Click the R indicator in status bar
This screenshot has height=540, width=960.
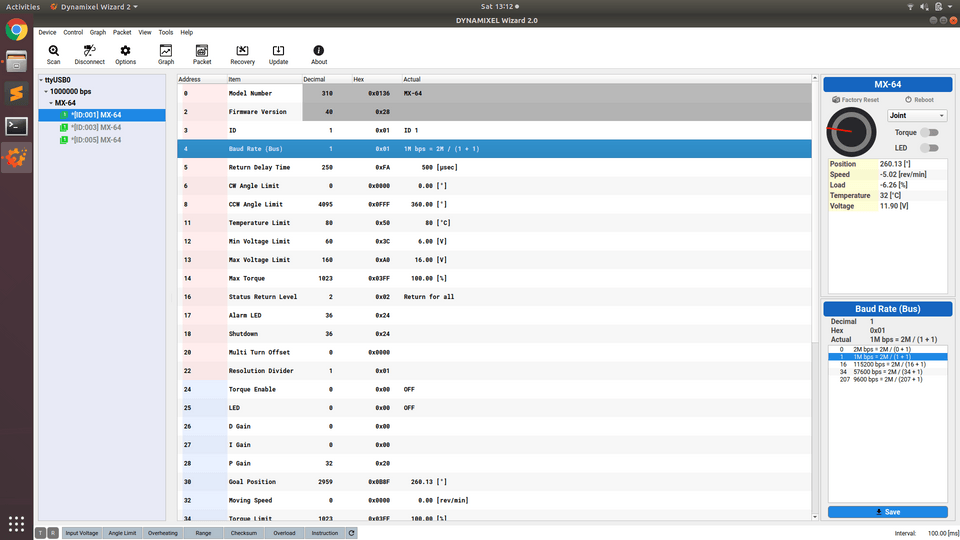pyautogui.click(x=53, y=533)
